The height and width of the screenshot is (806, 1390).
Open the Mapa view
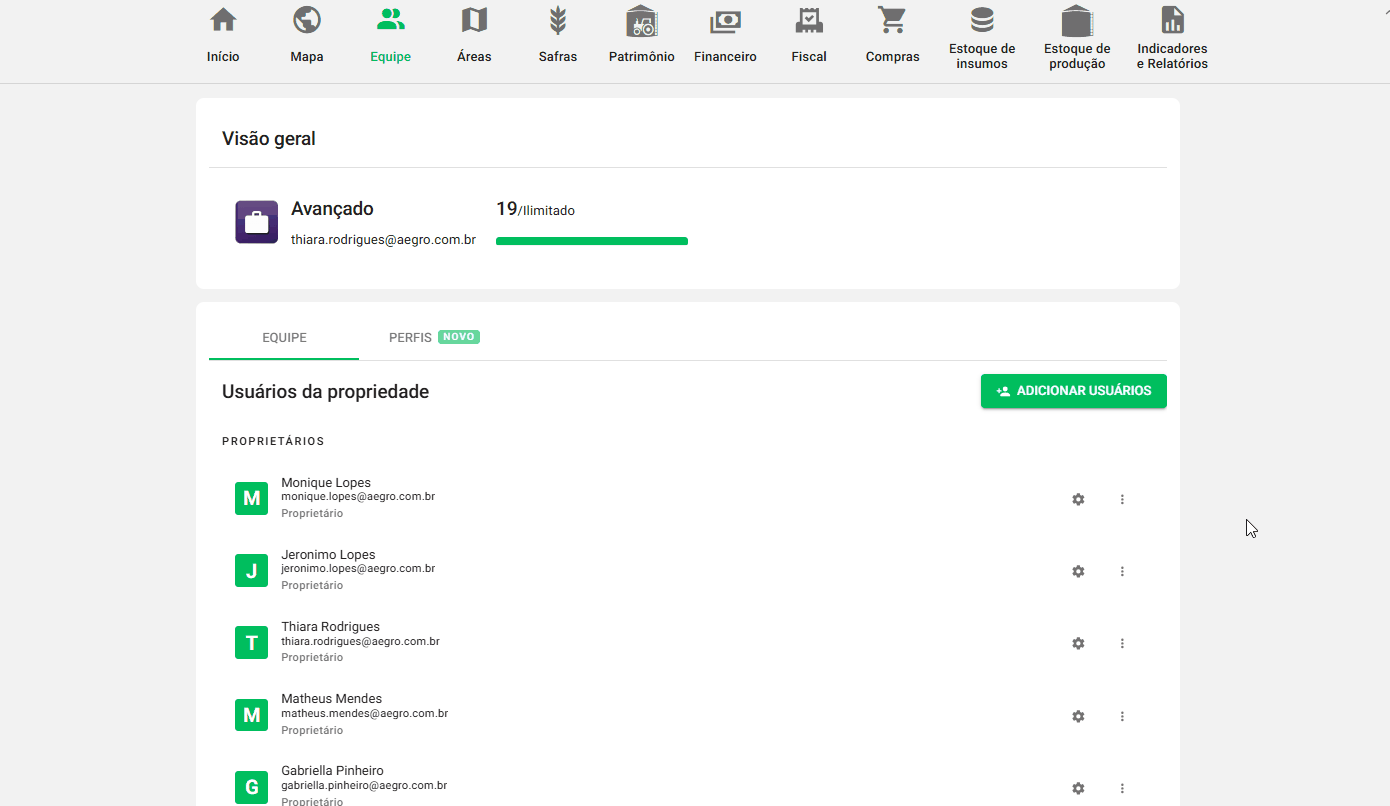(x=306, y=33)
